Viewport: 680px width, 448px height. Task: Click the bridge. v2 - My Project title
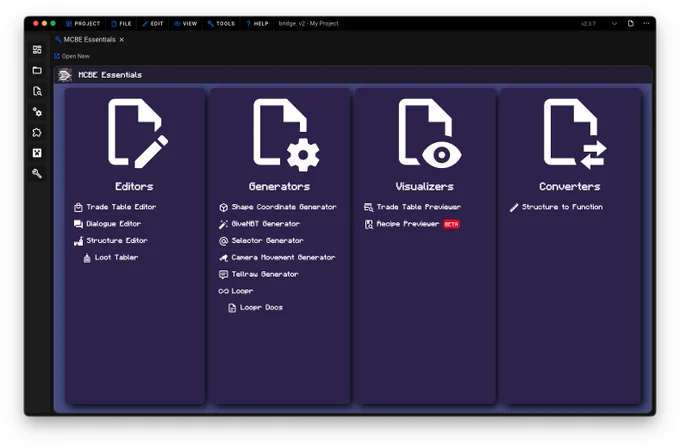[308, 23]
